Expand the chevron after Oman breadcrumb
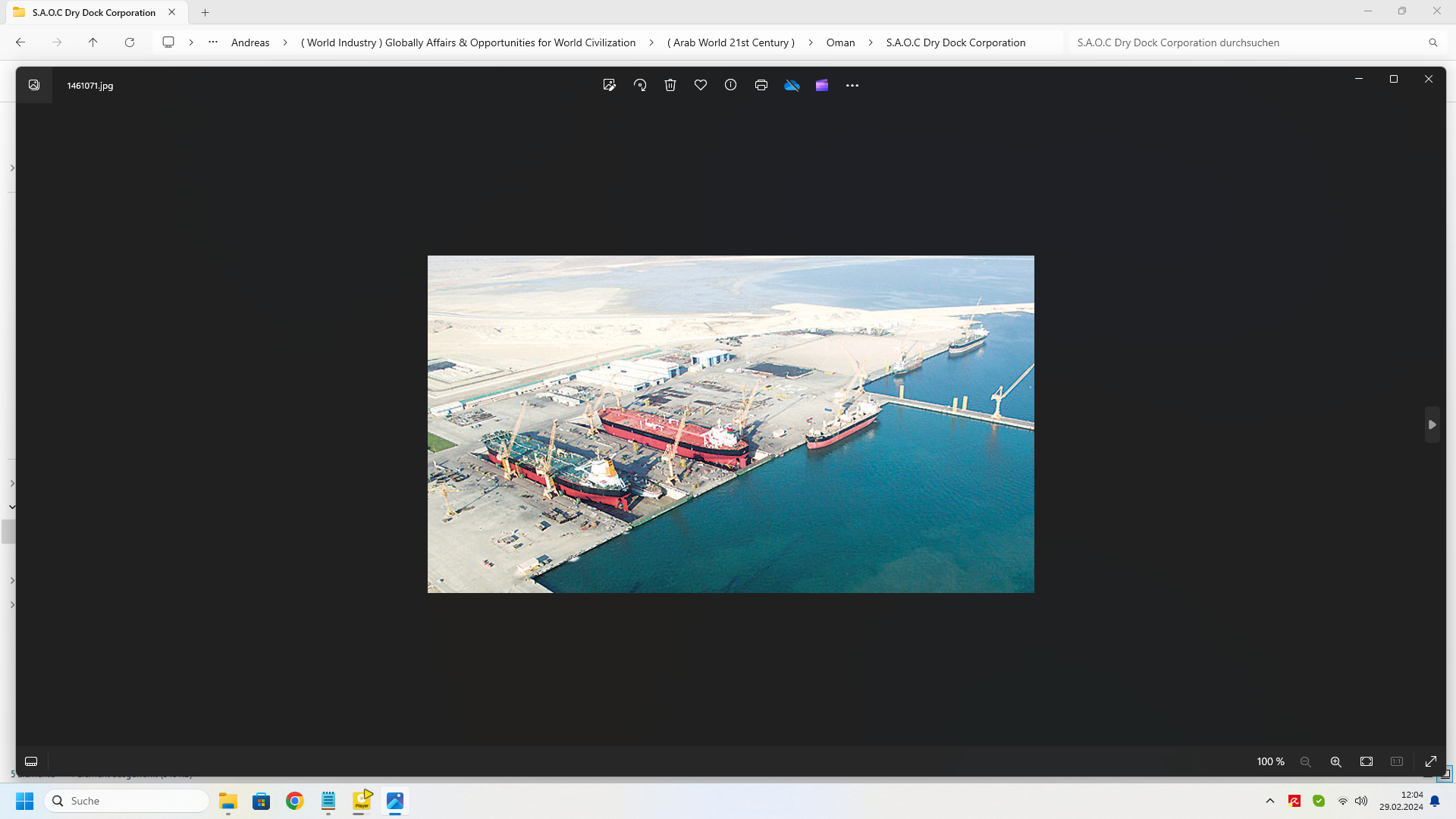 click(871, 42)
